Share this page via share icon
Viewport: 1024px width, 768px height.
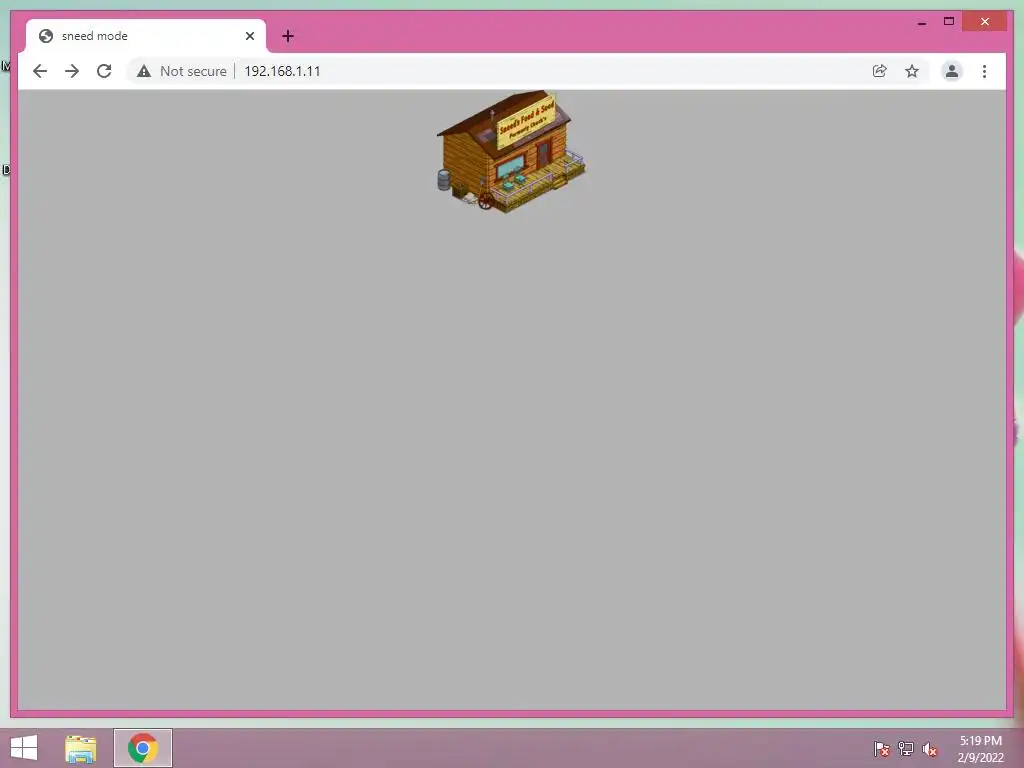(x=880, y=71)
